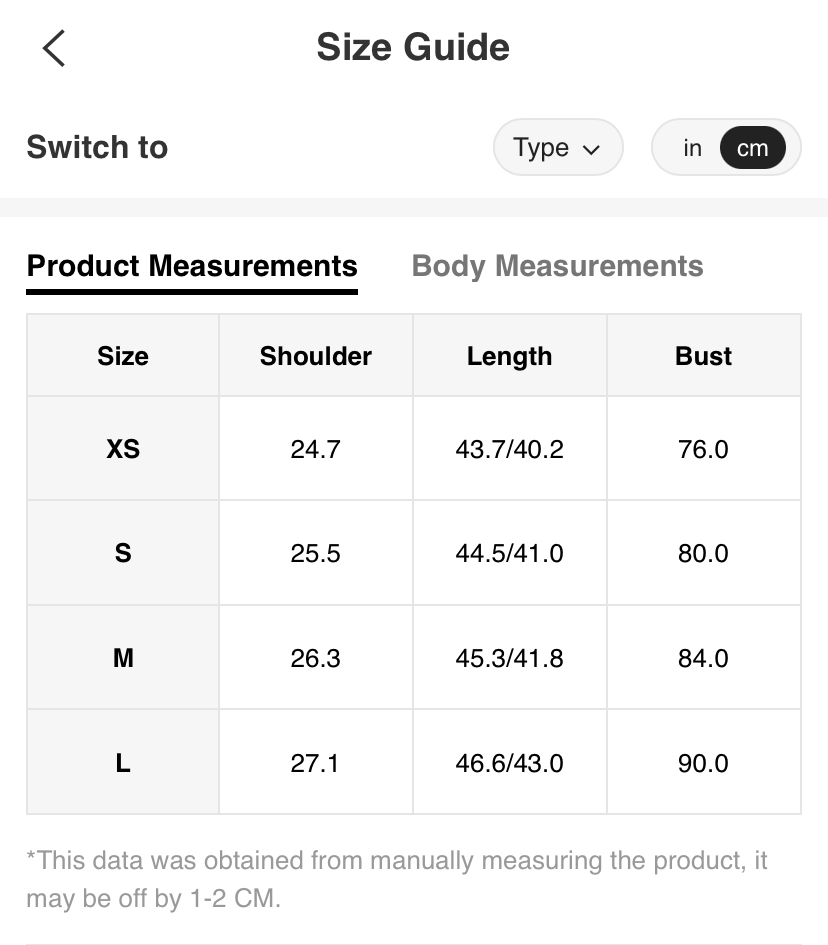
Task: Tap the back arrow icon
Action: pyautogui.click(x=54, y=48)
